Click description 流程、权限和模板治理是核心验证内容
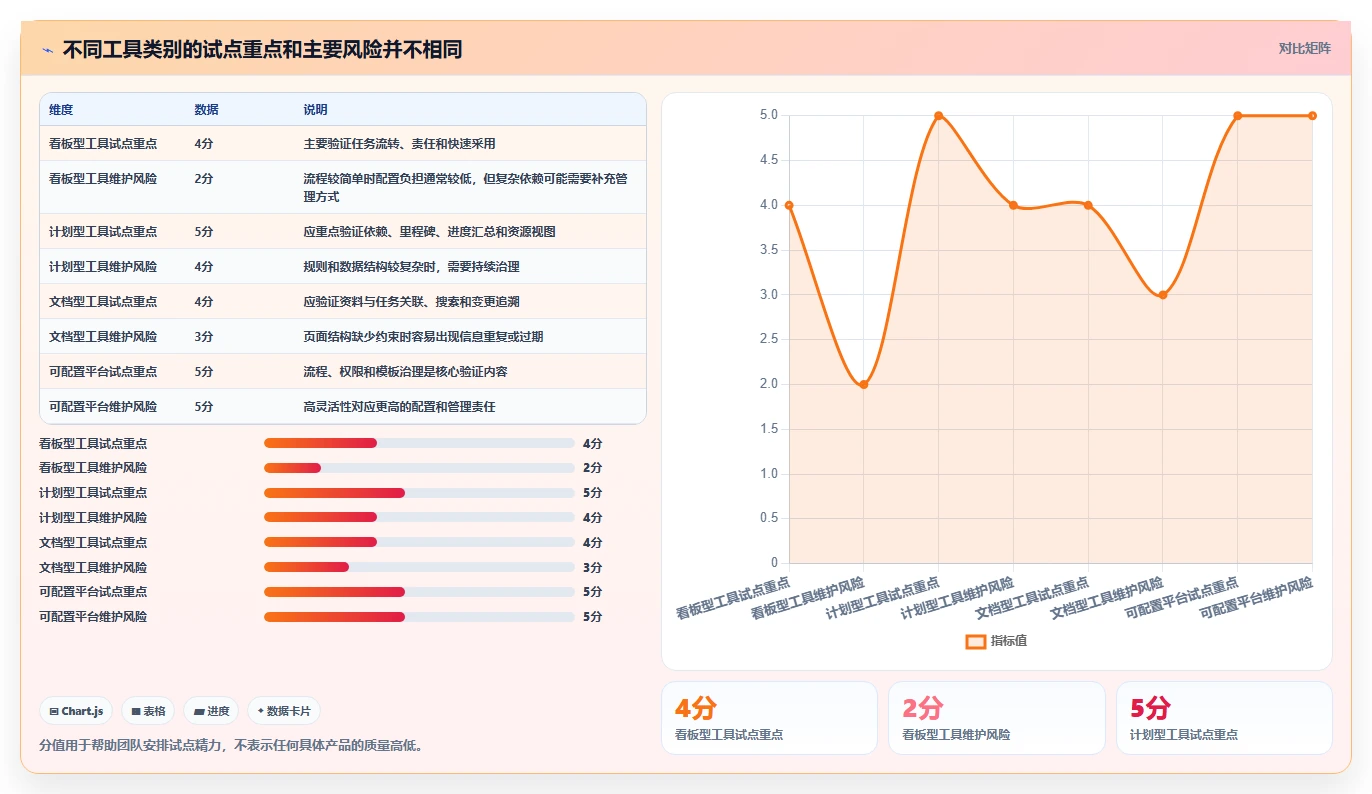The width and height of the screenshot is (1372, 794). tap(405, 372)
